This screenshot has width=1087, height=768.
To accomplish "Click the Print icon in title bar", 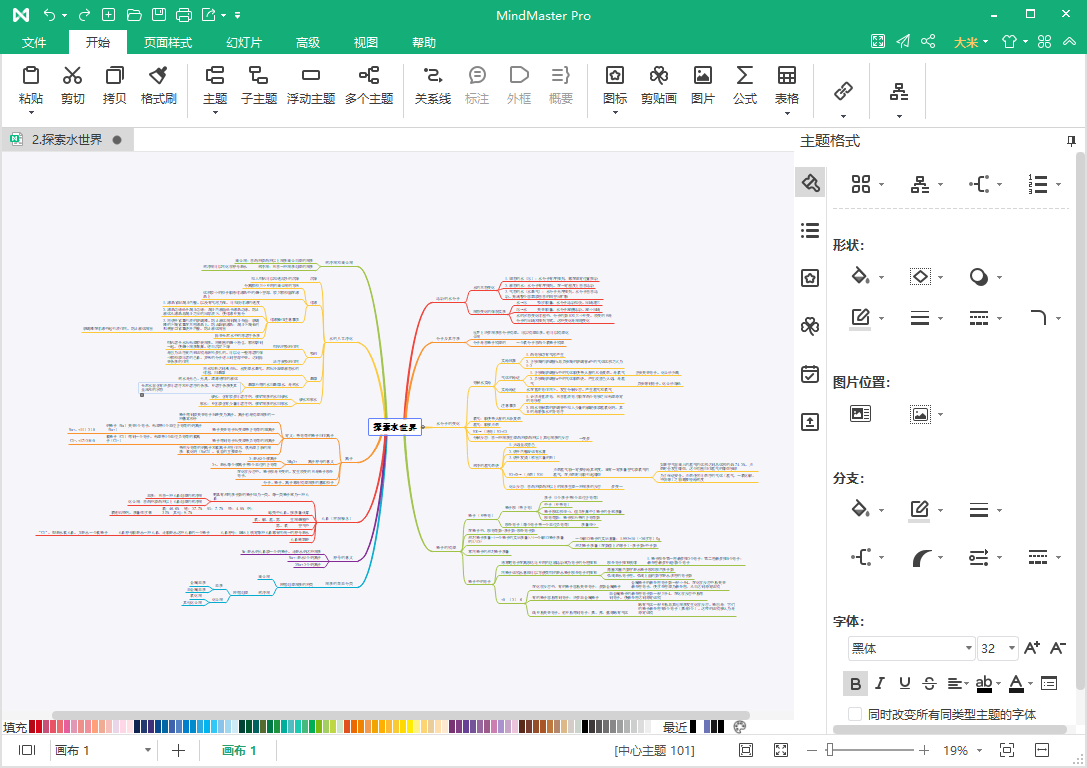I will (184, 15).
